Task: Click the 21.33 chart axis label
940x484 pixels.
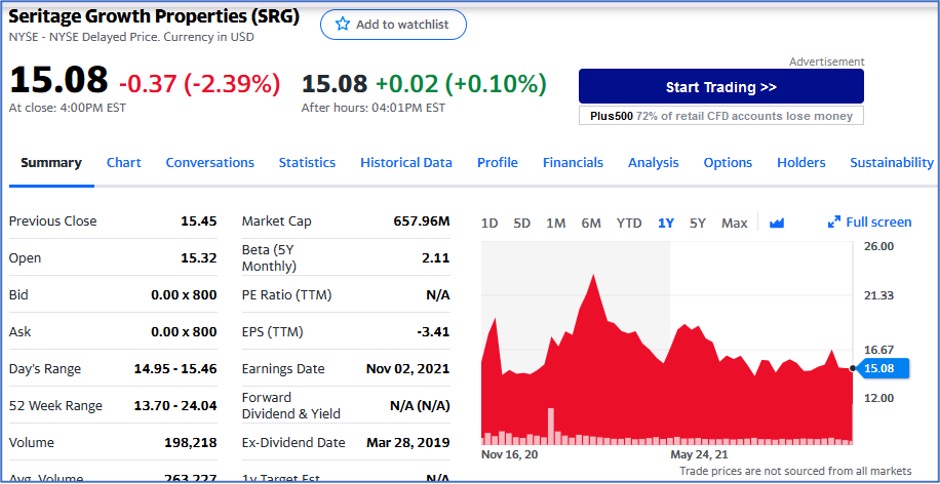Action: pyautogui.click(x=879, y=295)
